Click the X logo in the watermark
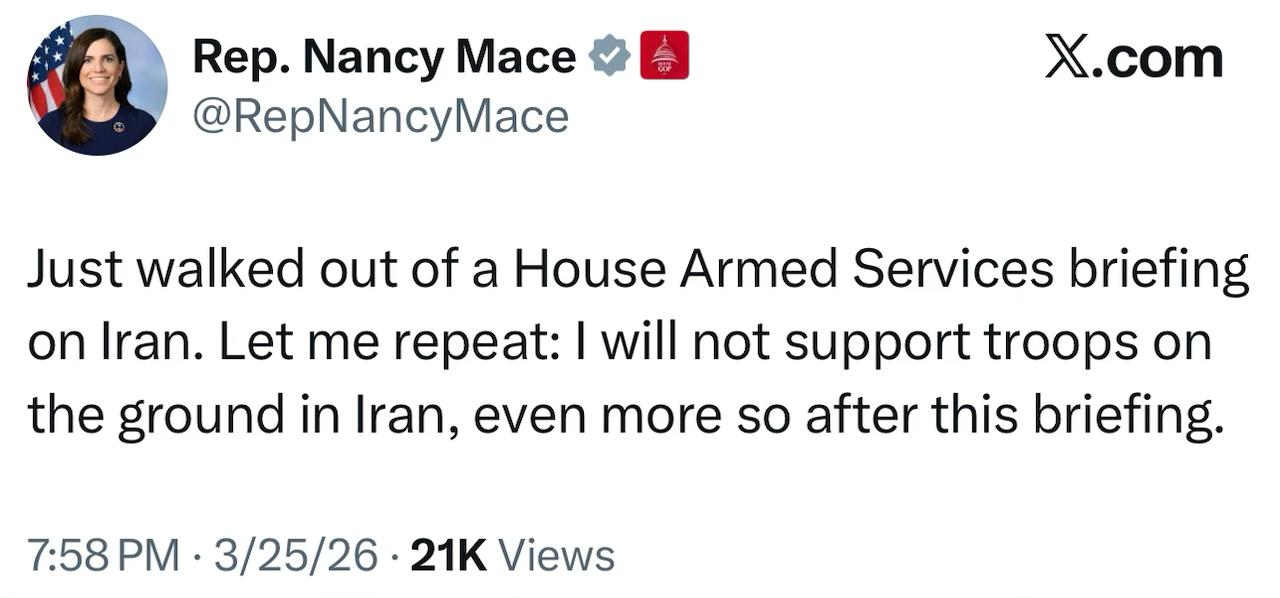The width and height of the screenshot is (1280, 598). click(1070, 56)
